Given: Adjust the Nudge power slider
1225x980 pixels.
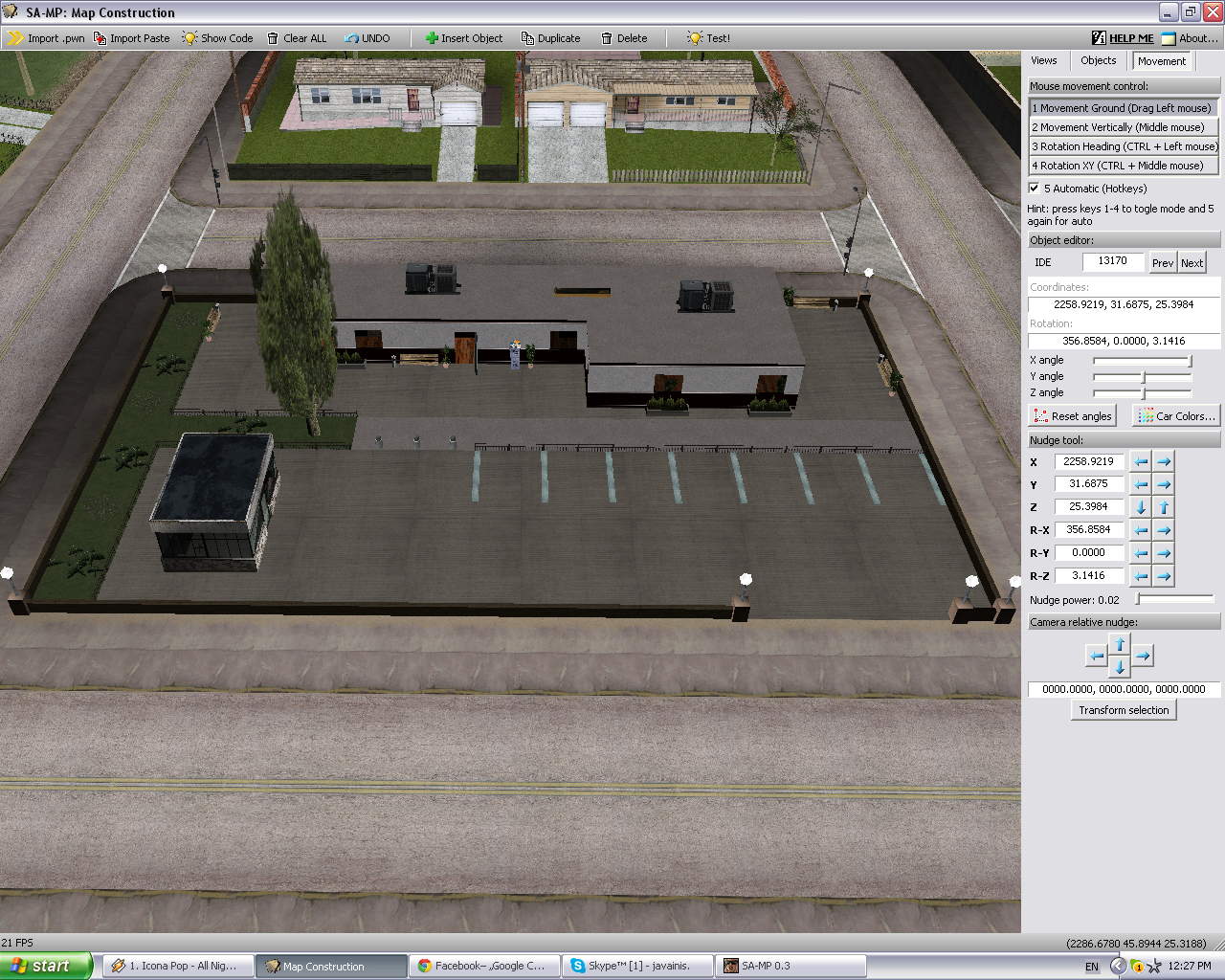Looking at the screenshot, I should pyautogui.click(x=1174, y=599).
